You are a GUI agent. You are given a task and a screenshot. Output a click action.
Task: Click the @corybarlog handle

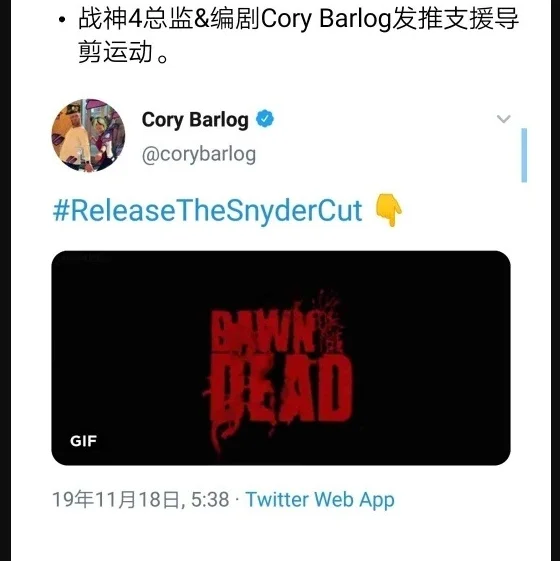click(199, 155)
